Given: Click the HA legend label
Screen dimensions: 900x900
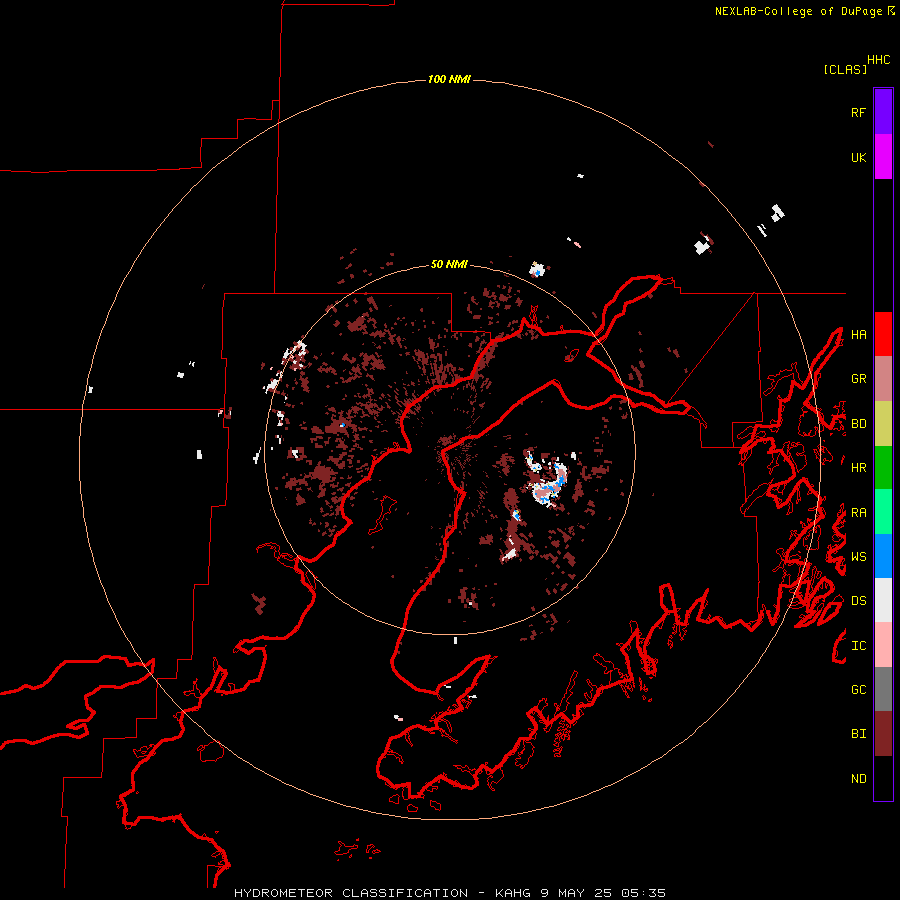Looking at the screenshot, I should pyautogui.click(x=858, y=334).
